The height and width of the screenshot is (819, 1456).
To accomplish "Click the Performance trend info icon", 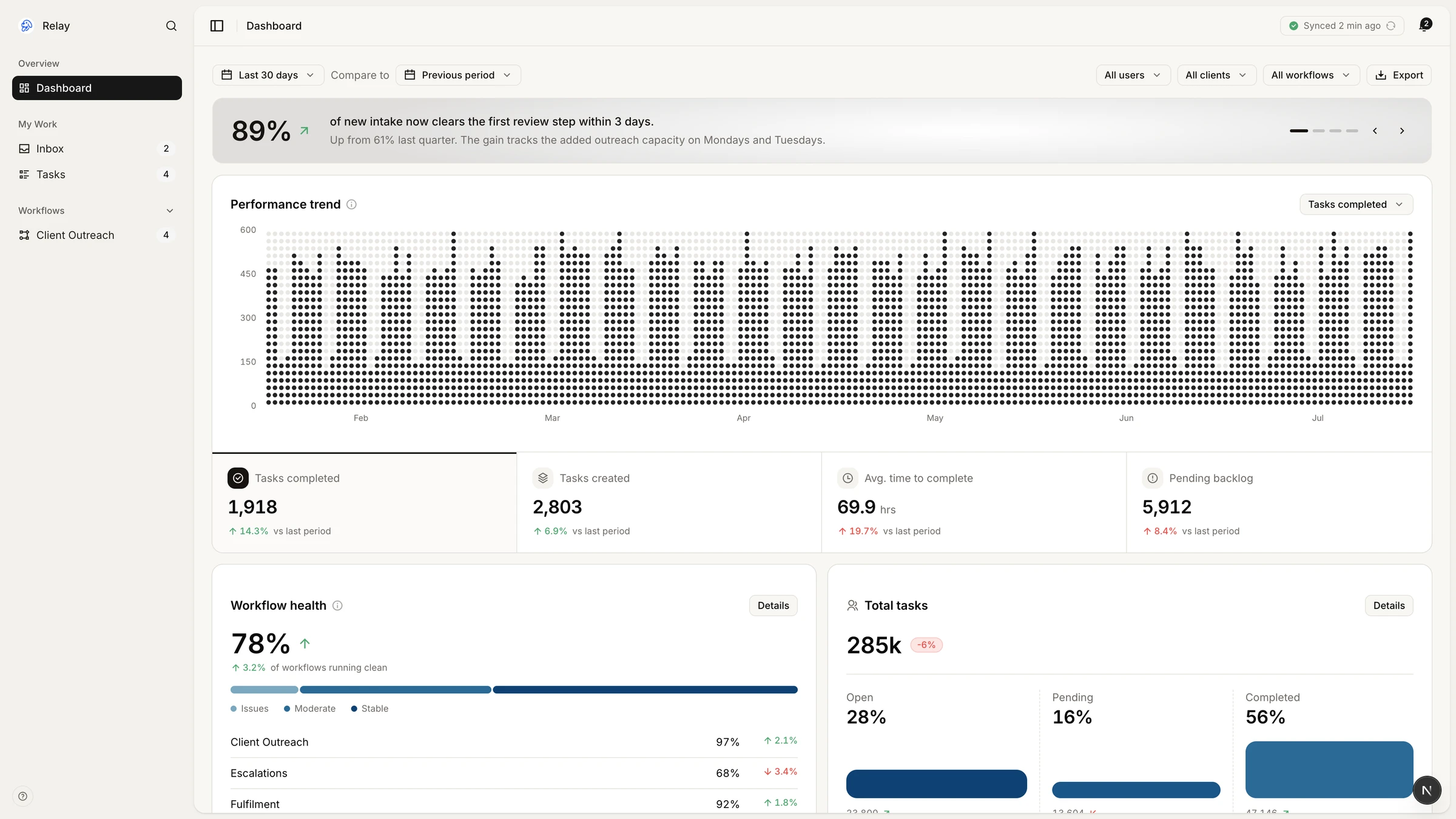I will 351,204.
